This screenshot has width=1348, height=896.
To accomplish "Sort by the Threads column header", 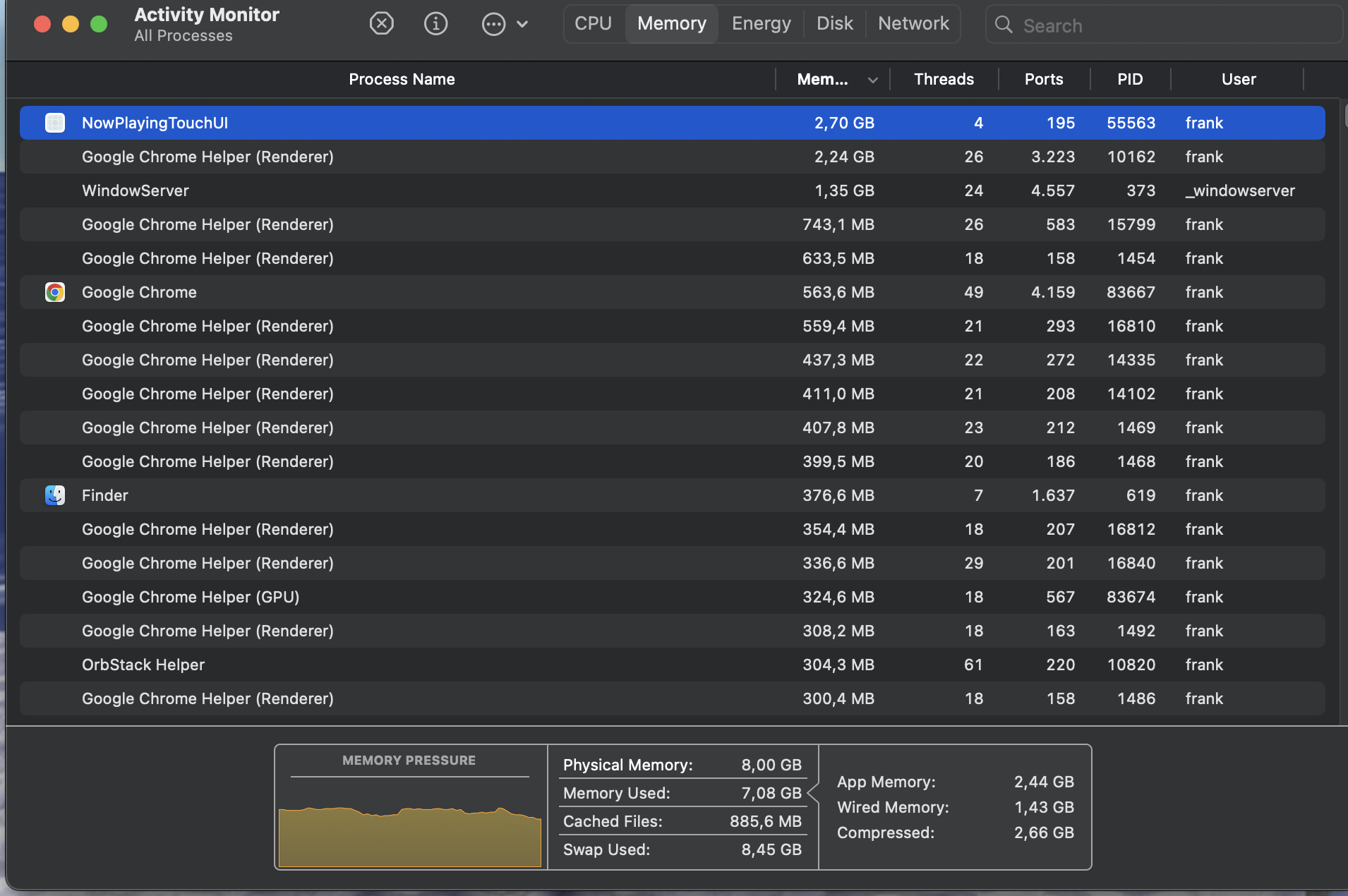I will point(944,80).
